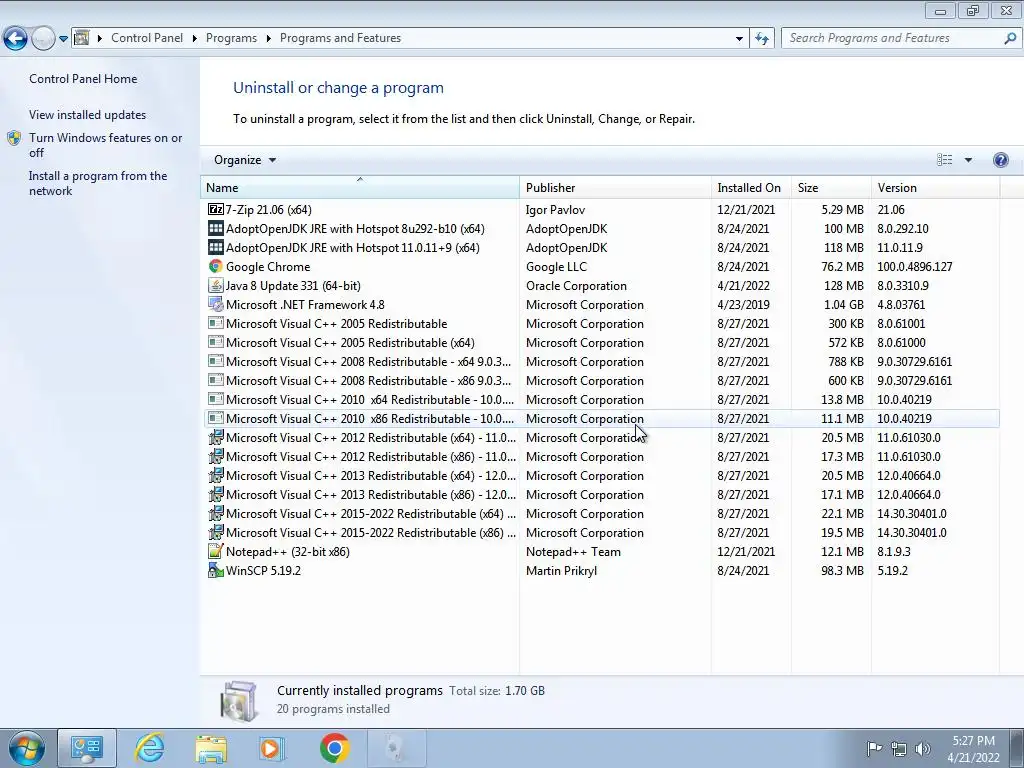This screenshot has height=768, width=1024.
Task: Launch Chrome from the taskbar
Action: [x=334, y=748]
